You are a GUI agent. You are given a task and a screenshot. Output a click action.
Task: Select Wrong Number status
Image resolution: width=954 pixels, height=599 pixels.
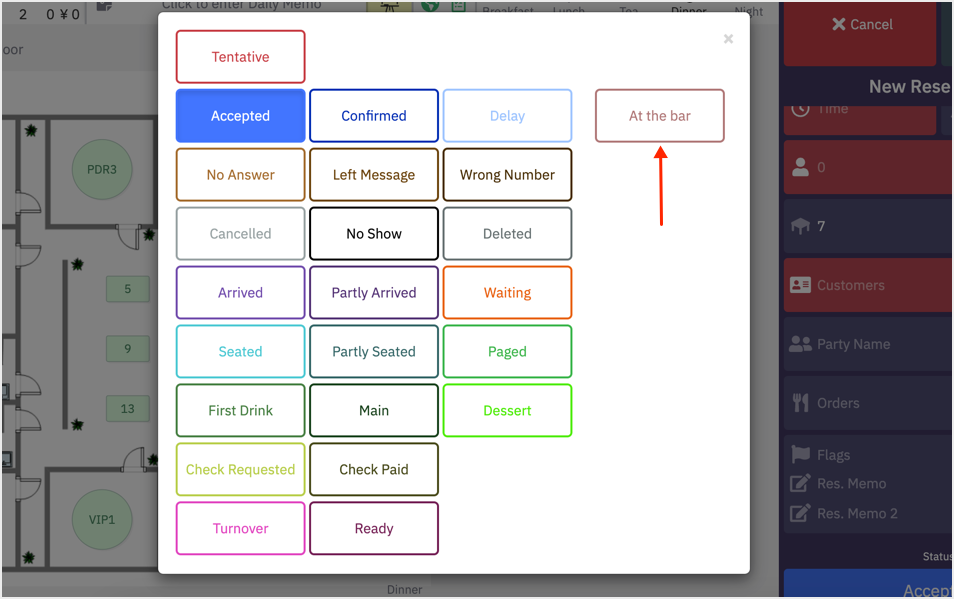(507, 175)
